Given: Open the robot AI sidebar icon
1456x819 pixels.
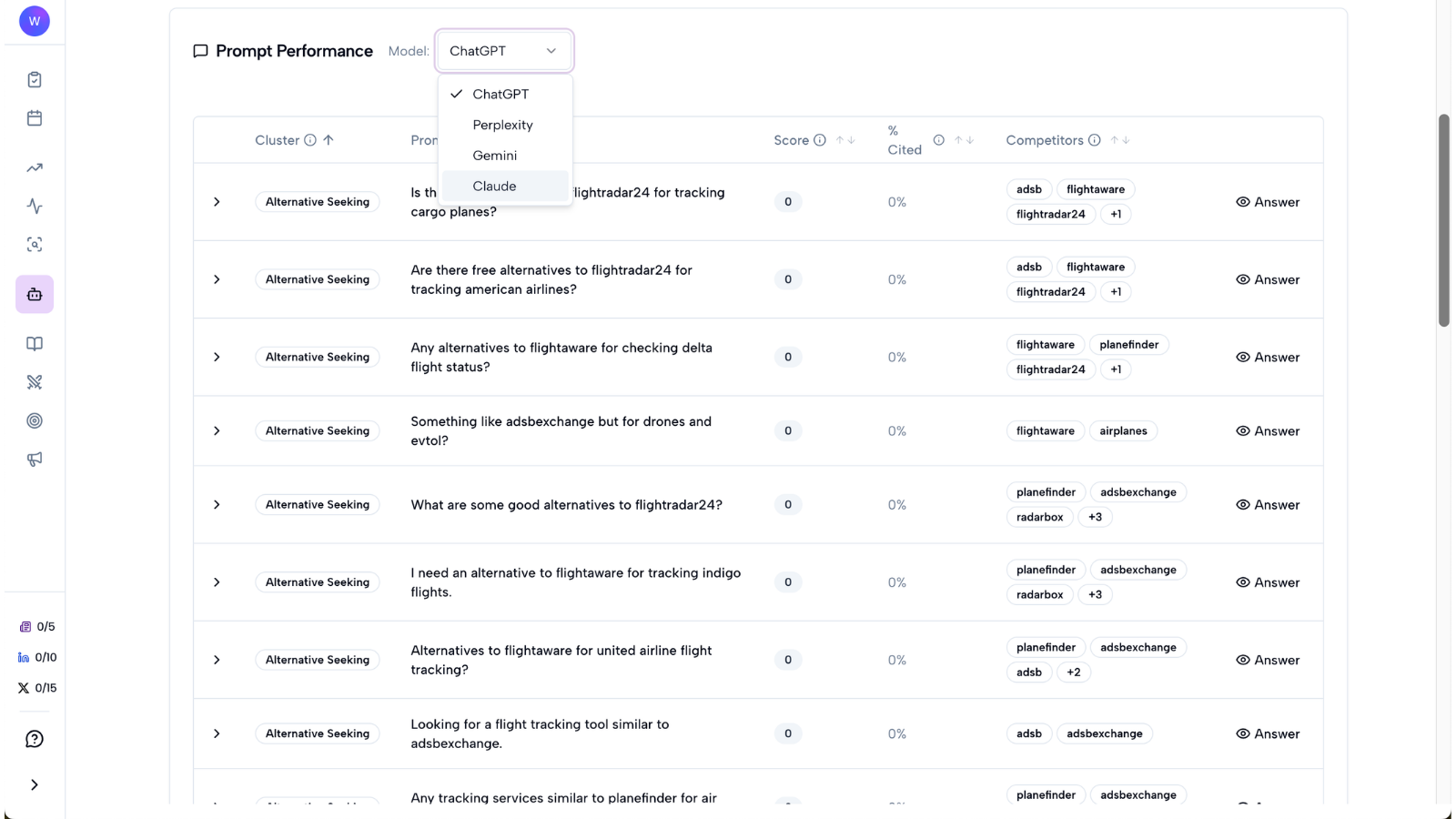Looking at the screenshot, I should [x=35, y=295].
